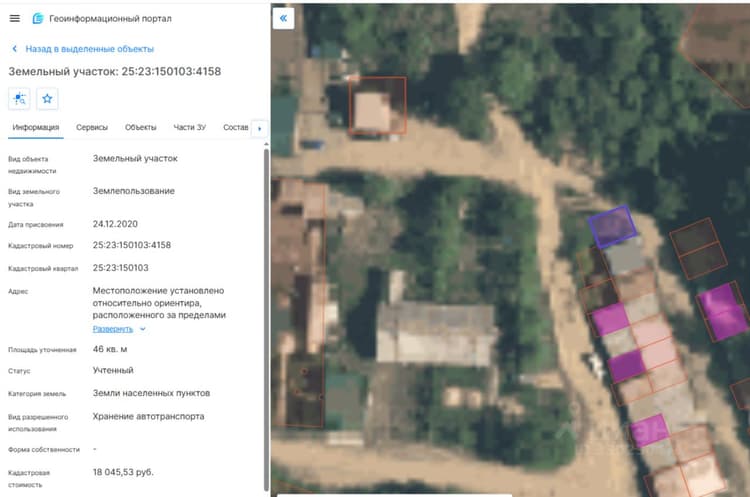
Task: Show more tabs with the right arrow
Action: point(260,128)
